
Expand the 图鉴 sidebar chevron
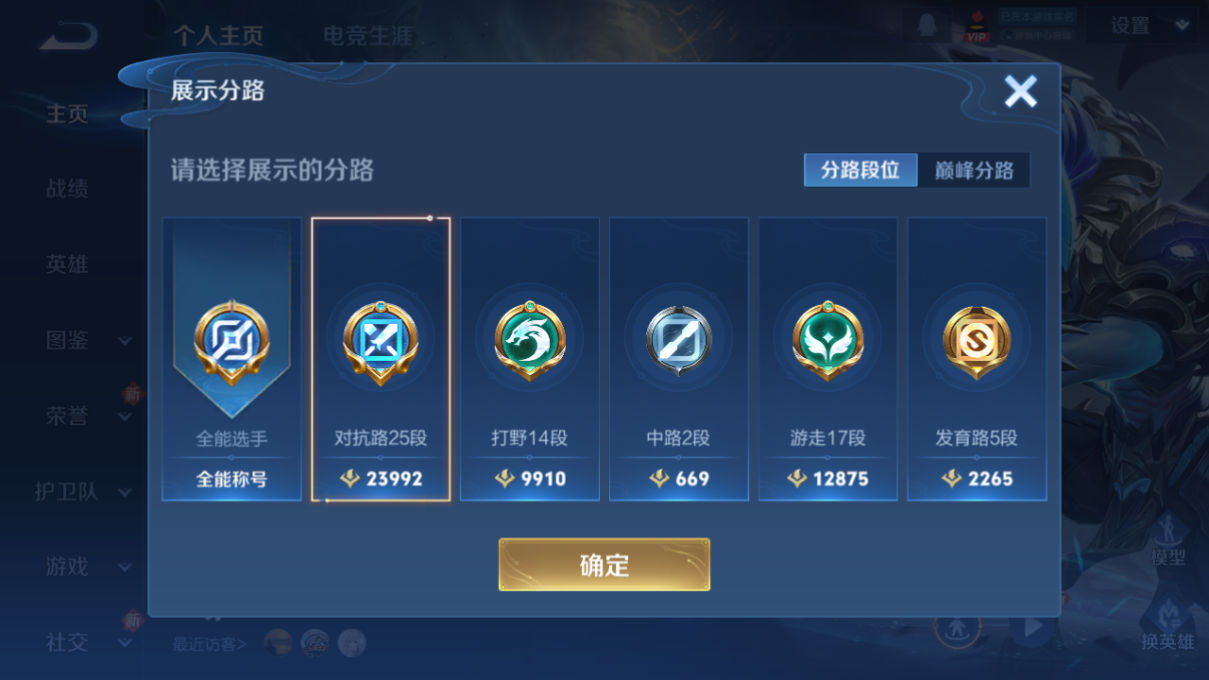coord(125,341)
